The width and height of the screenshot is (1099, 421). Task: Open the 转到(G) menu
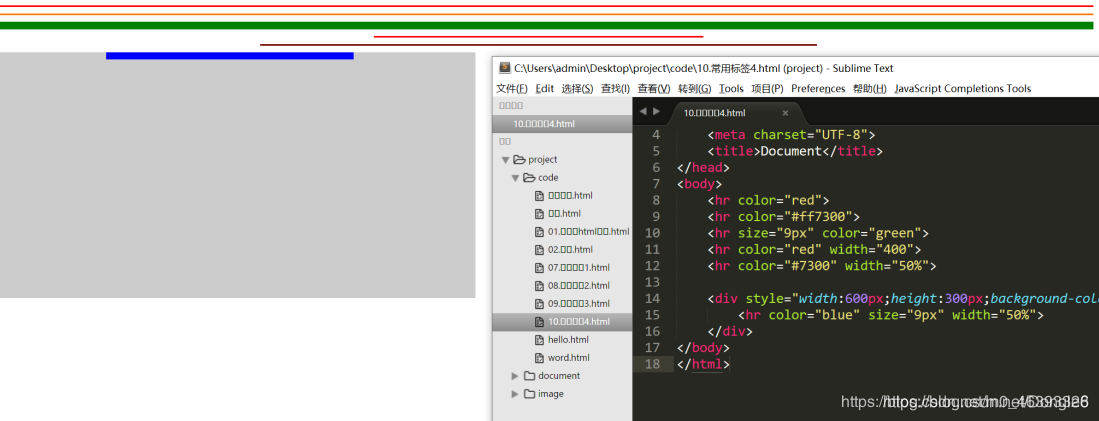pyautogui.click(x=695, y=89)
